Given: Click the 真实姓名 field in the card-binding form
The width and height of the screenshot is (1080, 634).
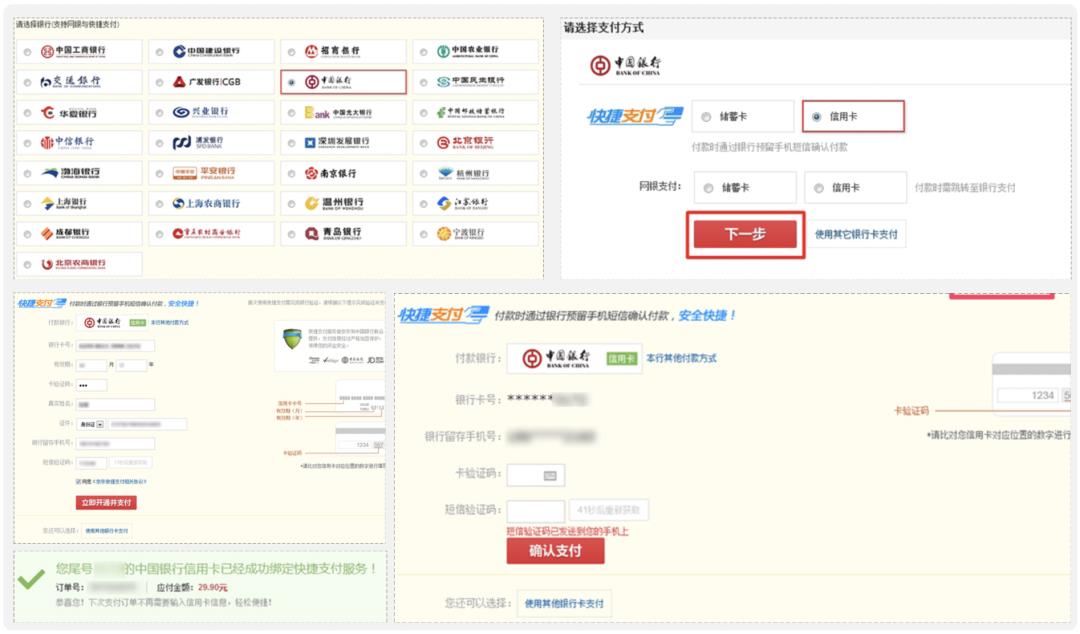Looking at the screenshot, I should (115, 405).
